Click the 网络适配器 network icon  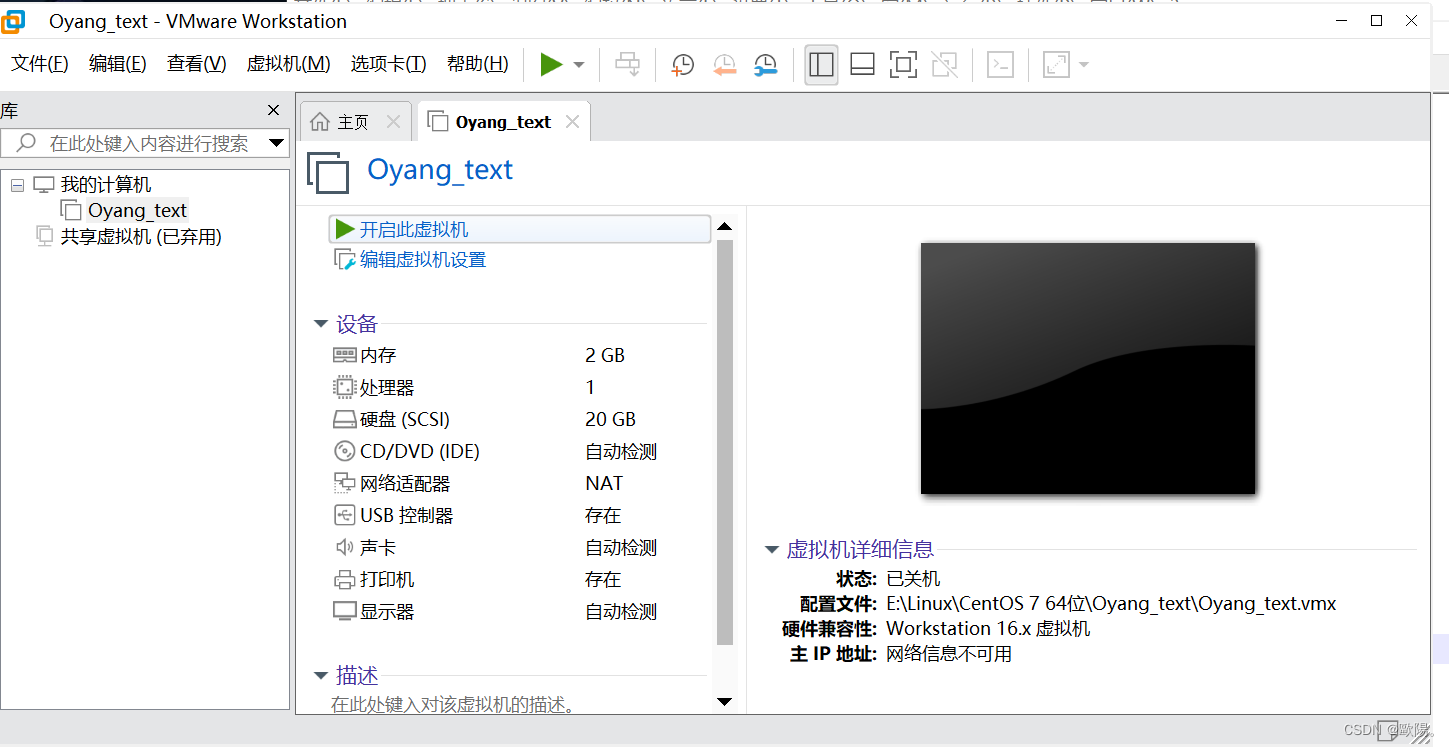(344, 483)
